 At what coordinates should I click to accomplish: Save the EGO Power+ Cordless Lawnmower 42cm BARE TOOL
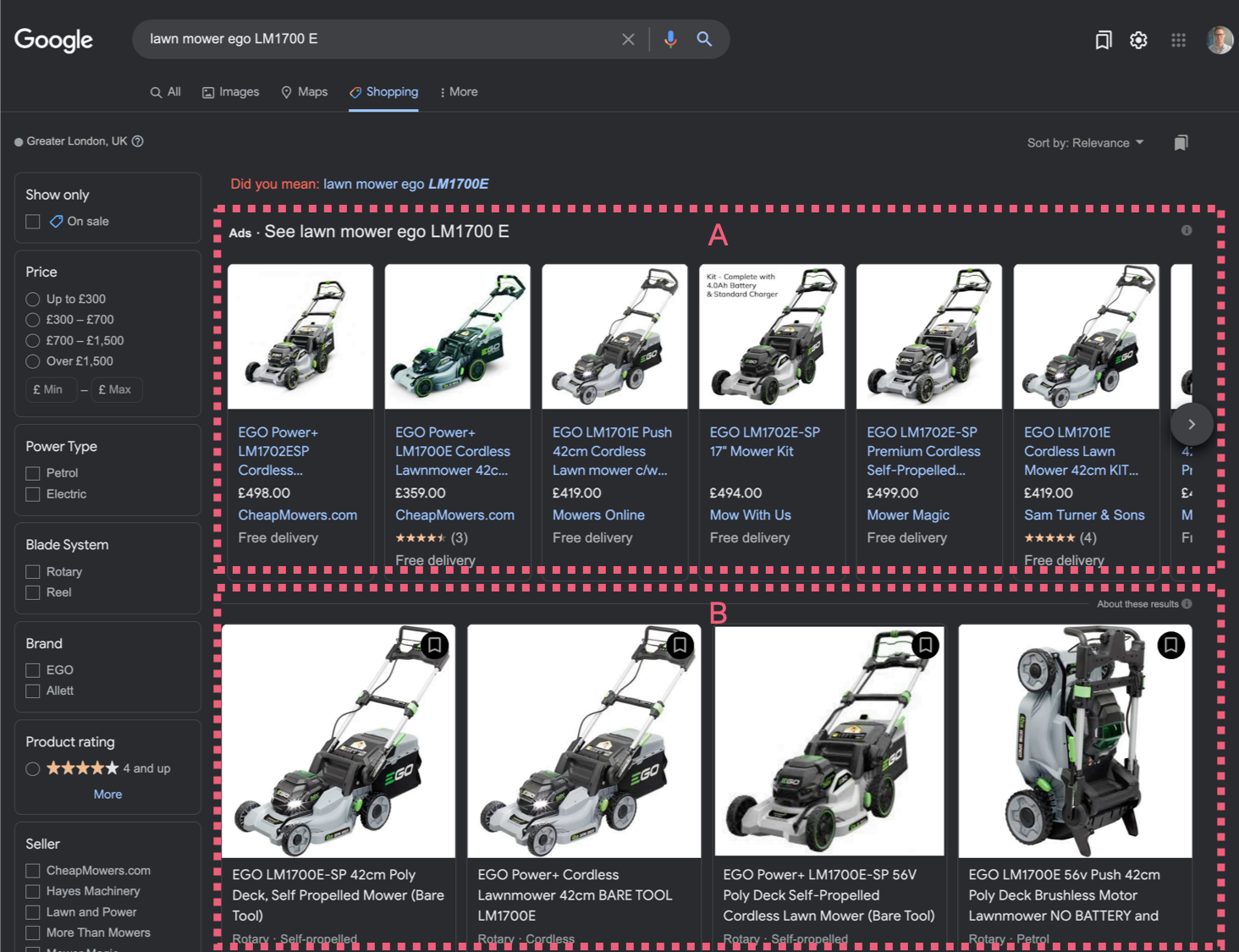pos(680,645)
